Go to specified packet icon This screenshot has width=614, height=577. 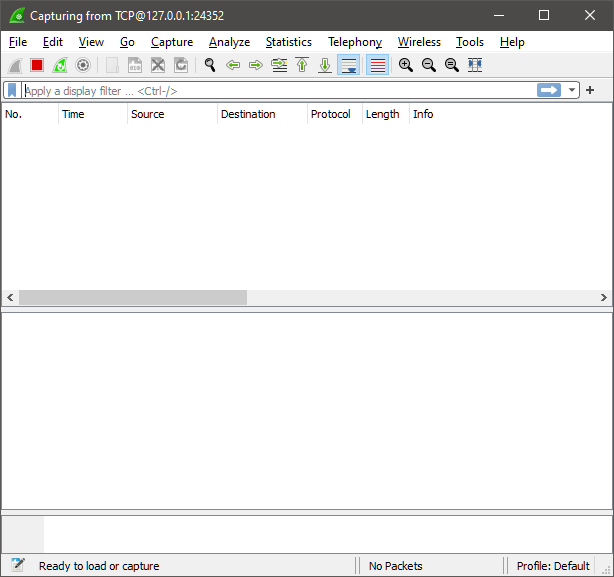click(279, 65)
